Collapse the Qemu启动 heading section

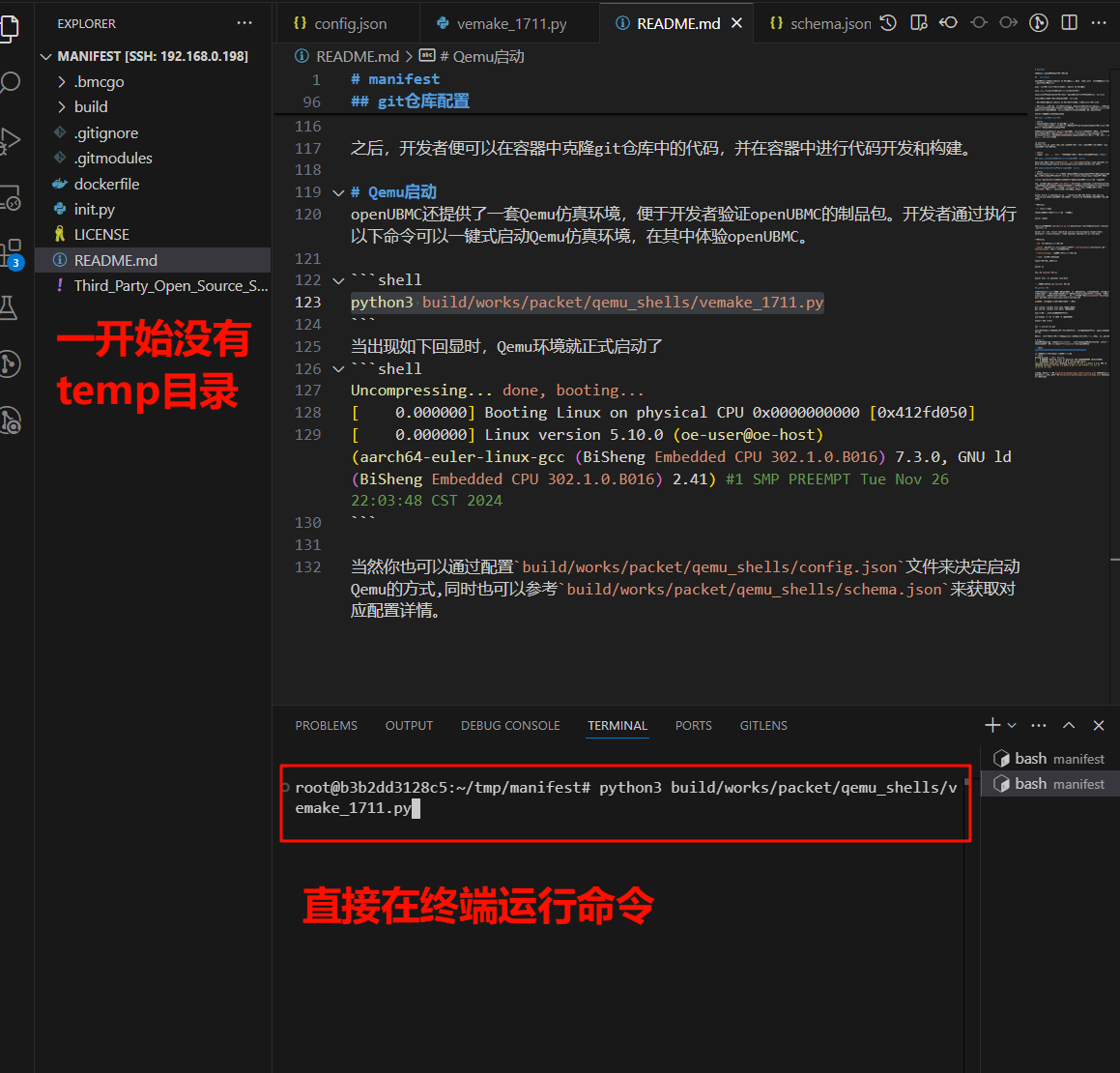(x=338, y=192)
